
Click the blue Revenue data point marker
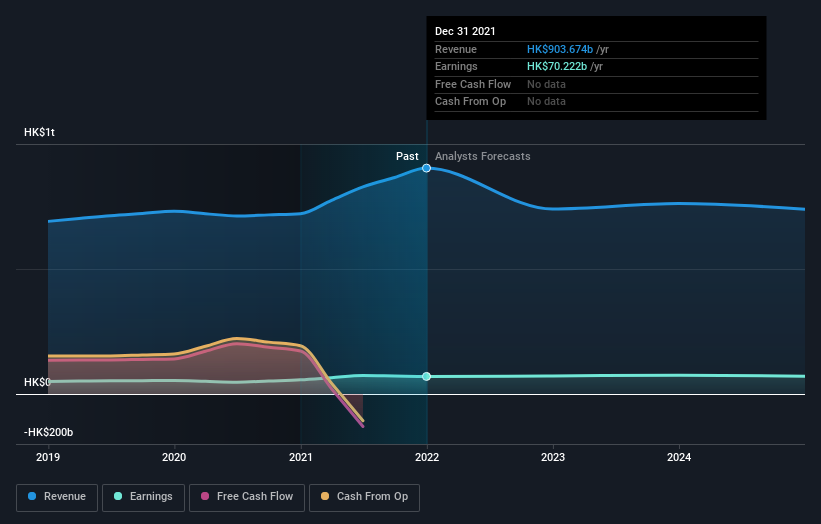pyautogui.click(x=426, y=168)
